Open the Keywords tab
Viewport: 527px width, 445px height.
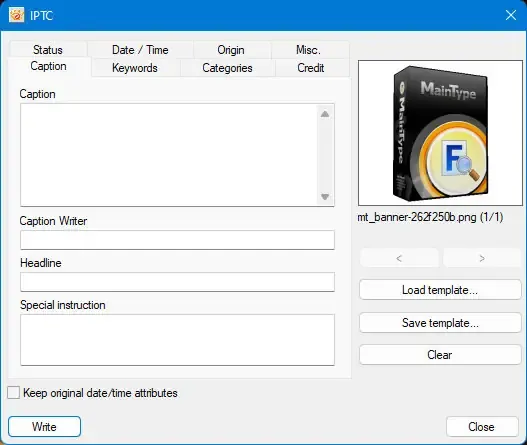[x=135, y=68]
